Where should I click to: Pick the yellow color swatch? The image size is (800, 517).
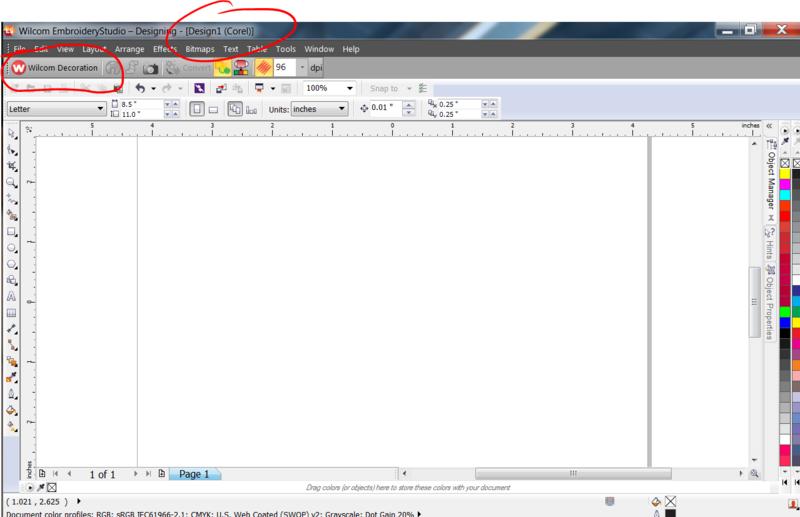tap(785, 174)
